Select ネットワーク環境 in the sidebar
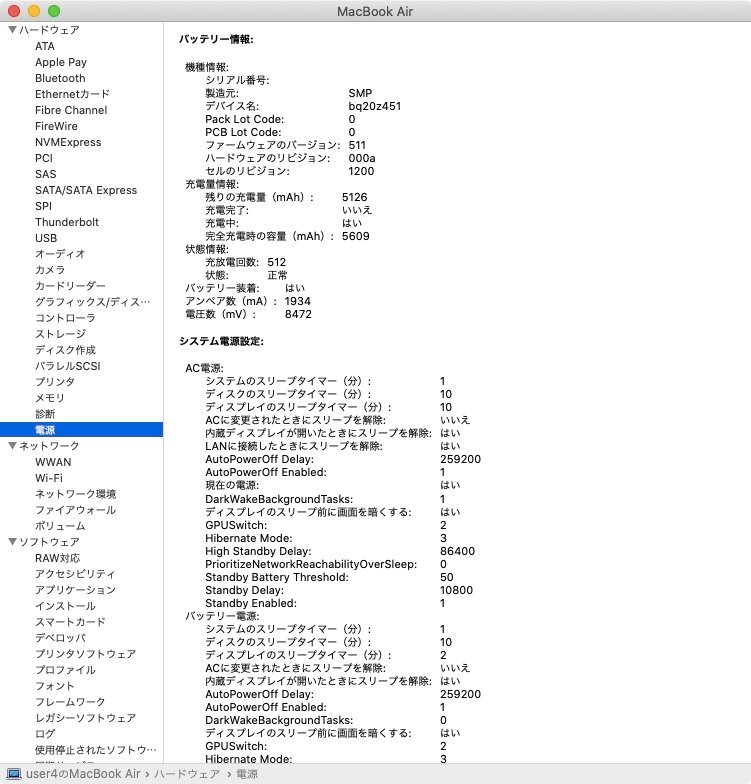Image resolution: width=751 pixels, height=784 pixels. pos(75,494)
